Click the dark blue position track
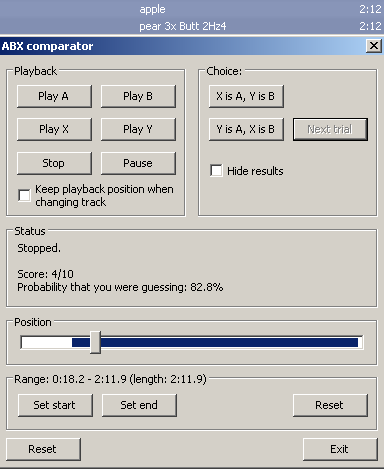The width and height of the screenshot is (384, 469). click(215, 342)
